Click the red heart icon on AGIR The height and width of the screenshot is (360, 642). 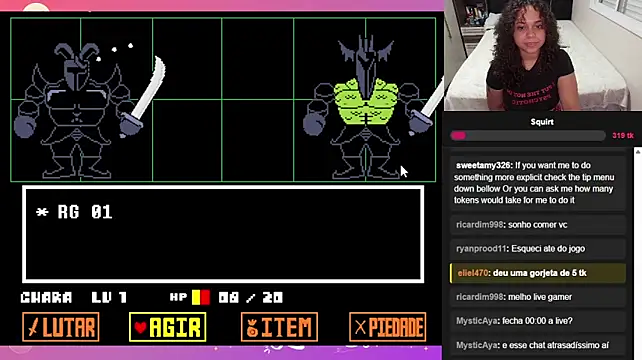(x=140, y=327)
